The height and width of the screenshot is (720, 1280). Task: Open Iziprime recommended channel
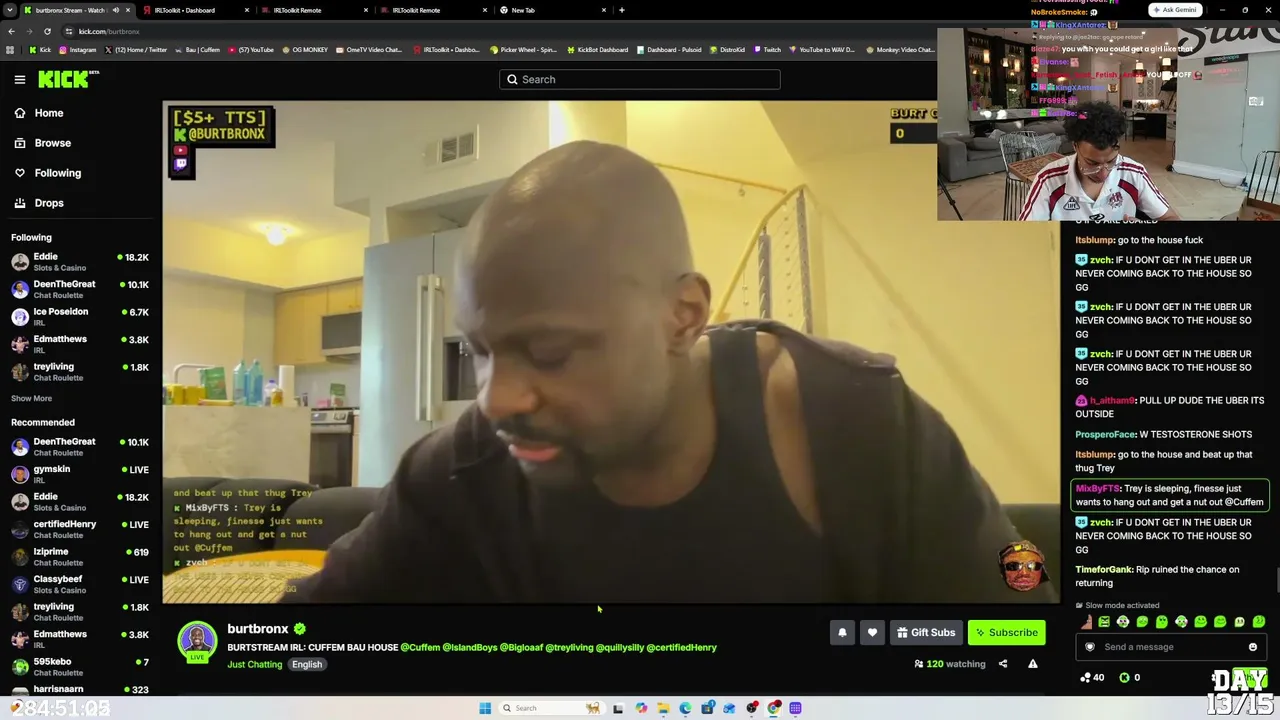point(80,556)
